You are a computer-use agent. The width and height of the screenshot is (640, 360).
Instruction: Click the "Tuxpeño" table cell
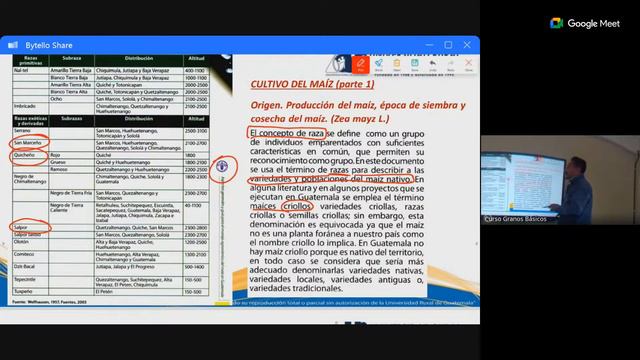pos(31,291)
